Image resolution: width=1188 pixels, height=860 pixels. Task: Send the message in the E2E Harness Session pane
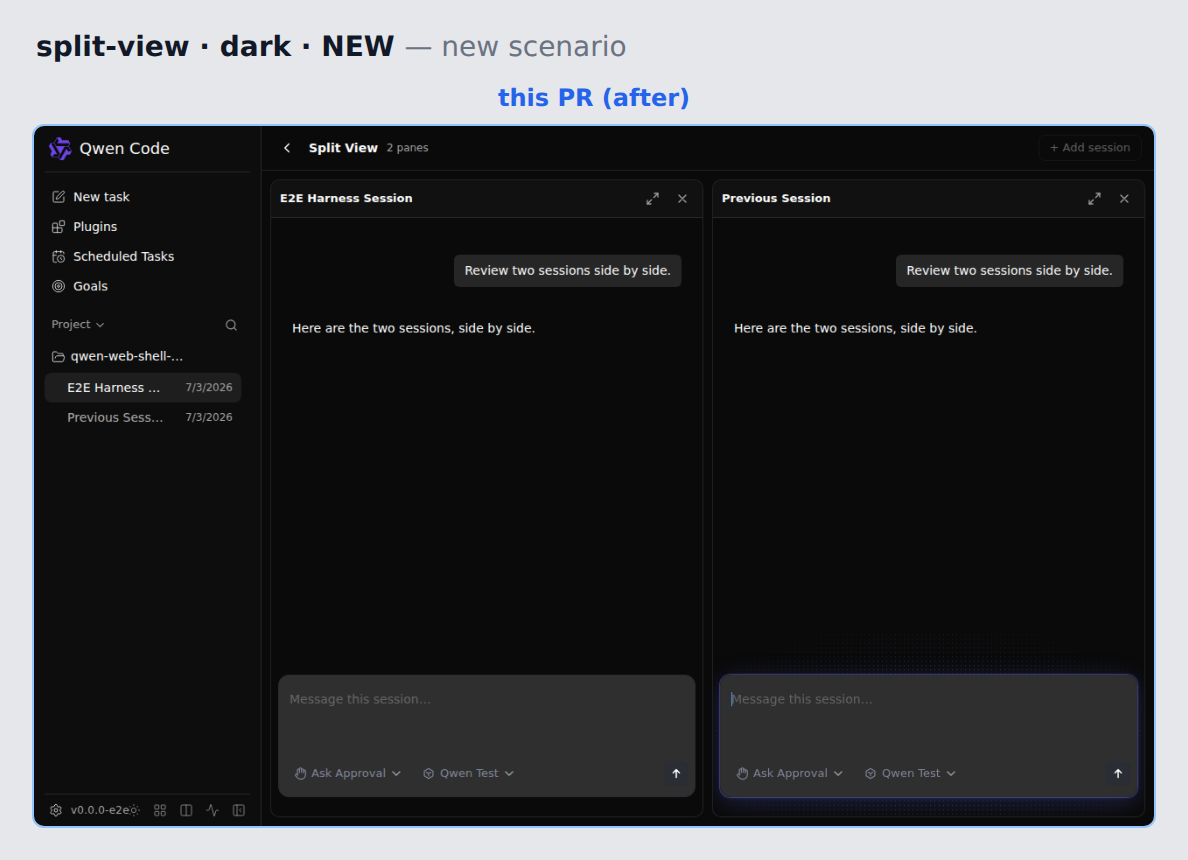point(676,774)
